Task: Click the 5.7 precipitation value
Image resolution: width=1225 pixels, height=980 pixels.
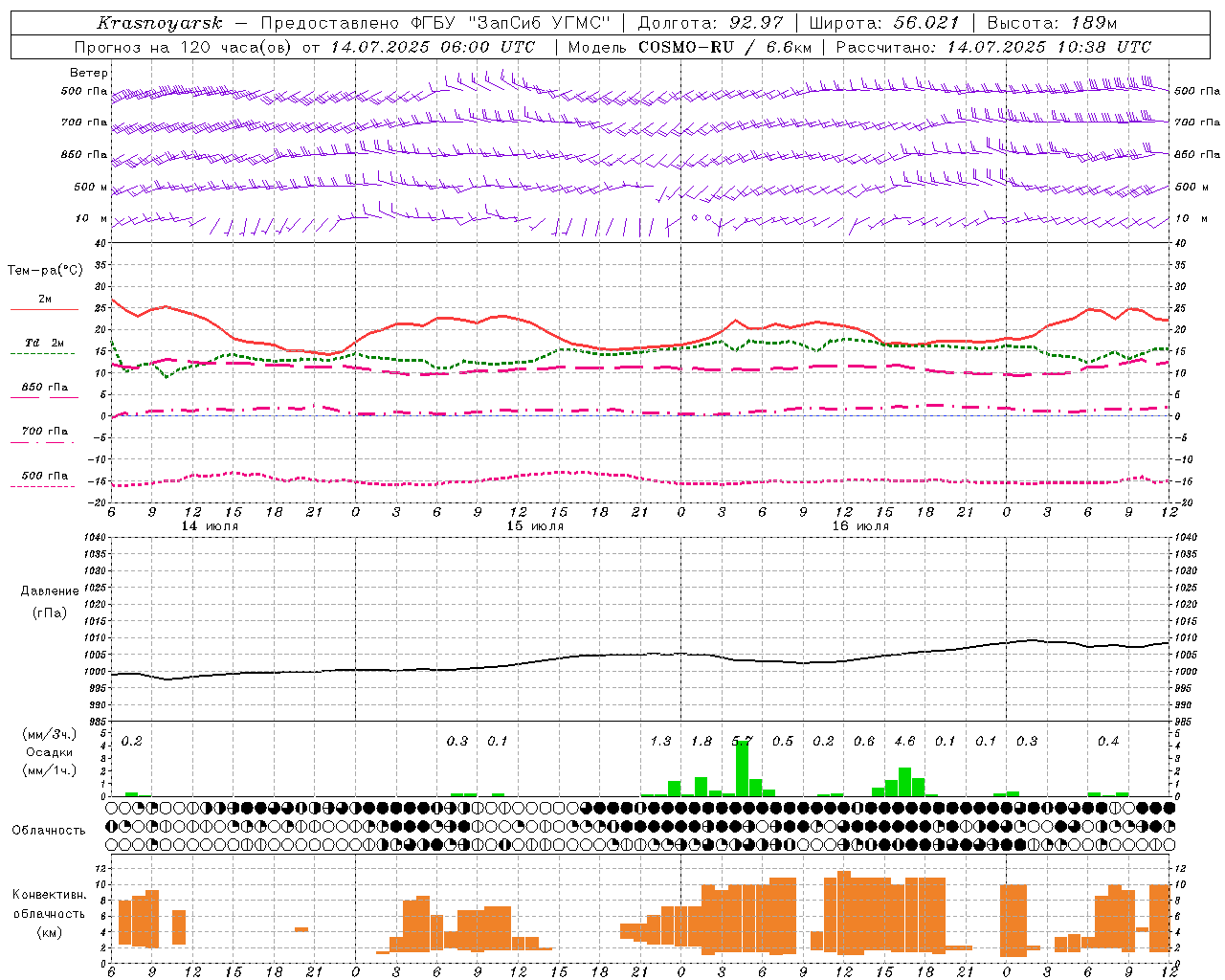Action: tap(742, 741)
